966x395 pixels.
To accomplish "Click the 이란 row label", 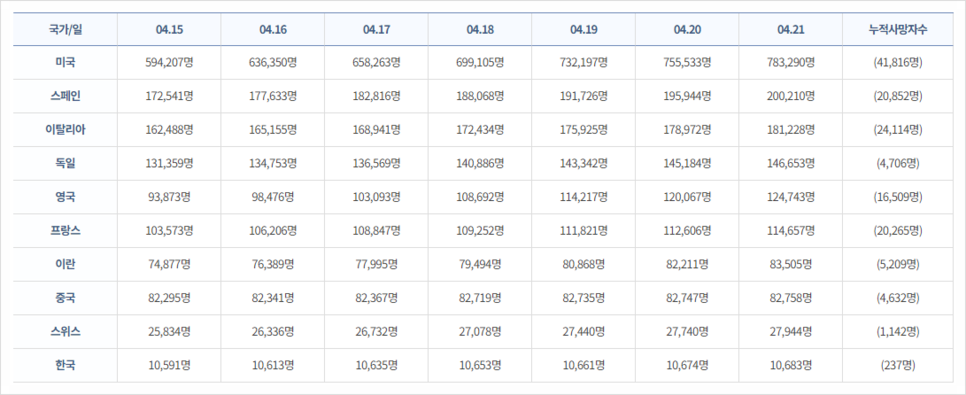I will pos(65,264).
